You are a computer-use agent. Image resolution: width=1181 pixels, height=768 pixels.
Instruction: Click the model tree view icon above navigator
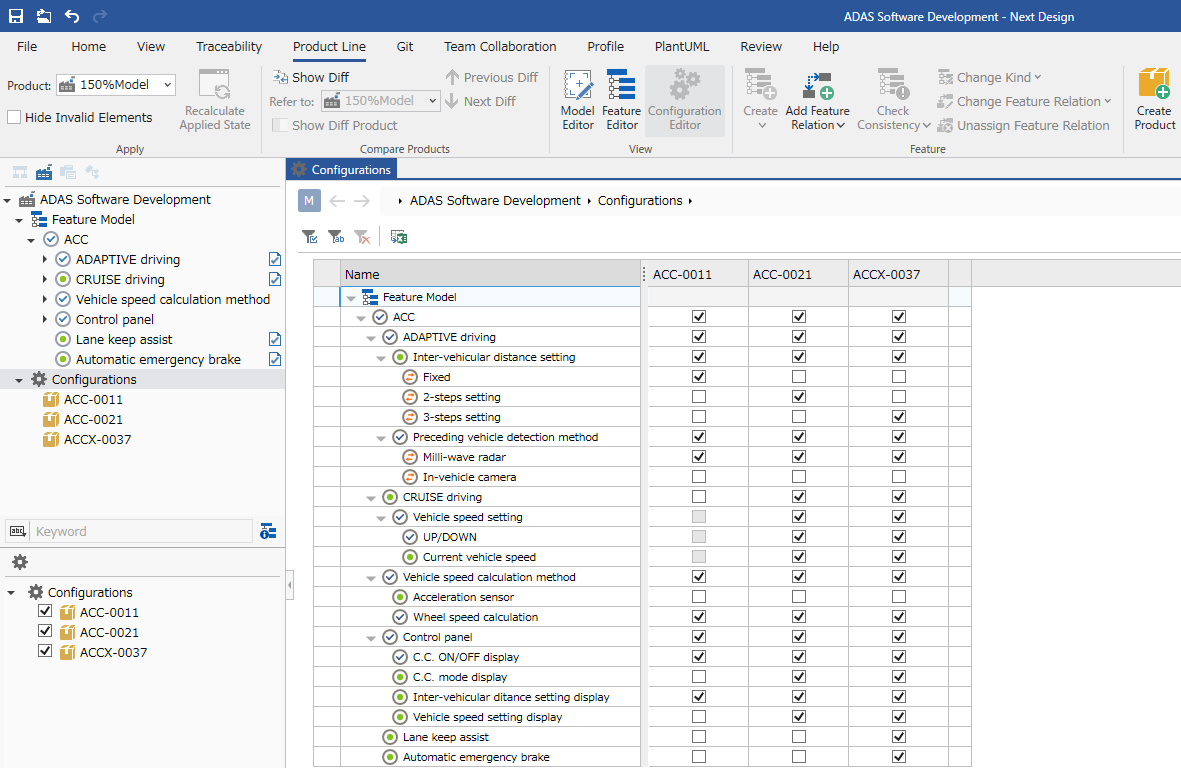pyautogui.click(x=20, y=172)
